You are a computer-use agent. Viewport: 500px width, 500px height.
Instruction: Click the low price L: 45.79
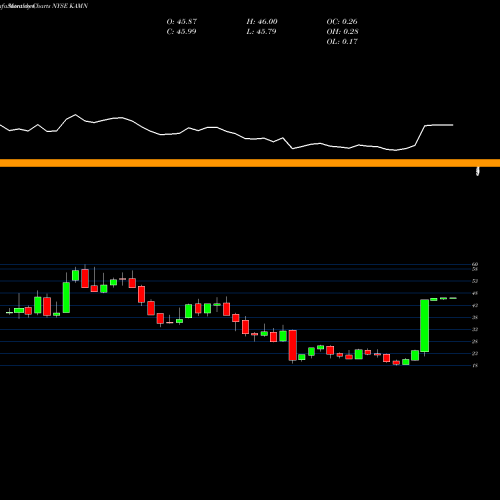coord(261,32)
